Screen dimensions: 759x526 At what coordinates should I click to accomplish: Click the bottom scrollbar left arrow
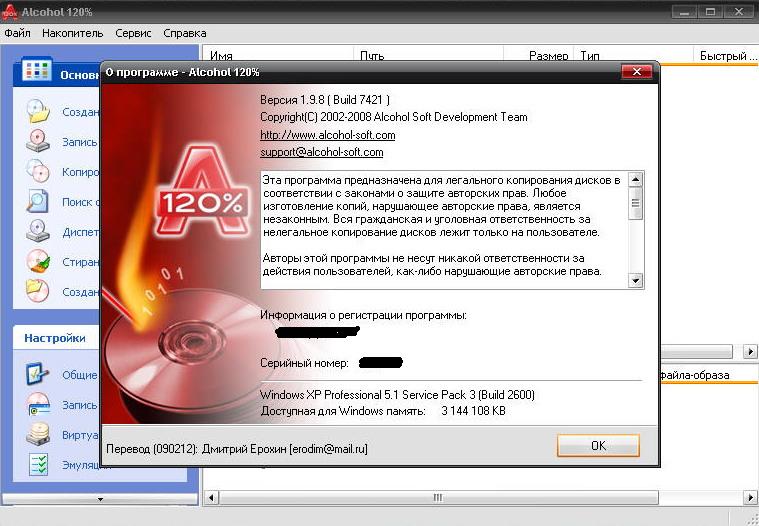(211, 497)
